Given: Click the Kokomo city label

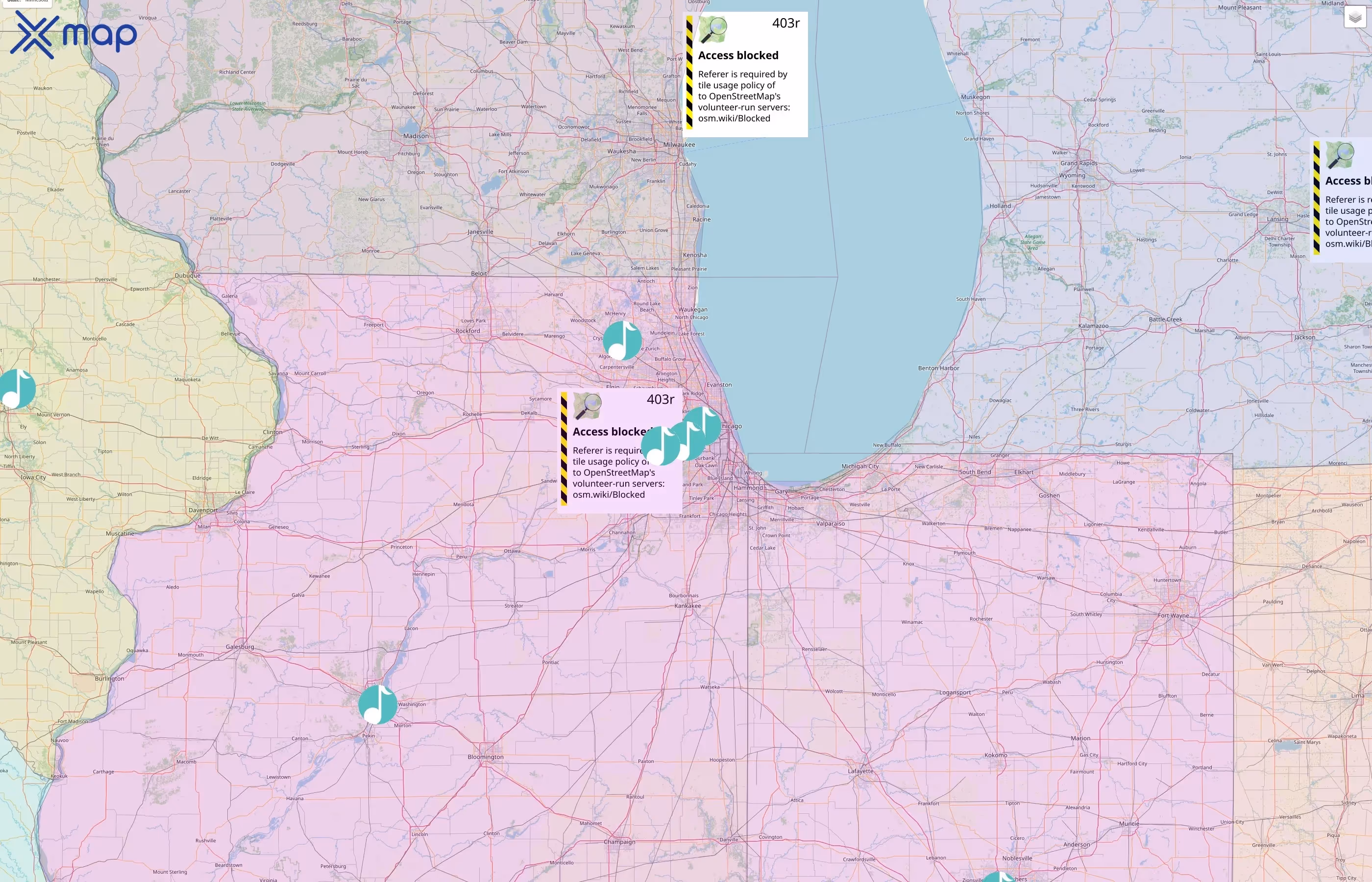Looking at the screenshot, I should point(996,756).
